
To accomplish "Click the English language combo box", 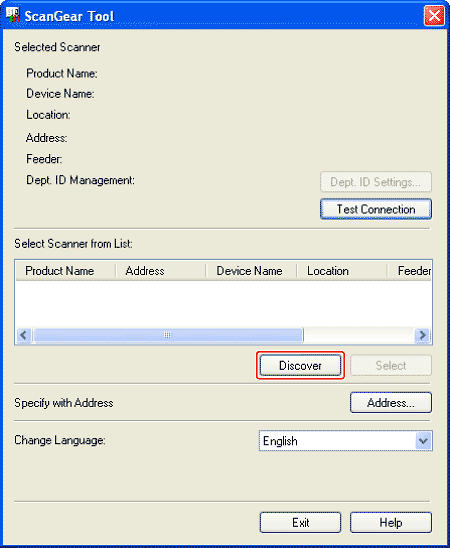I will coord(346,441).
